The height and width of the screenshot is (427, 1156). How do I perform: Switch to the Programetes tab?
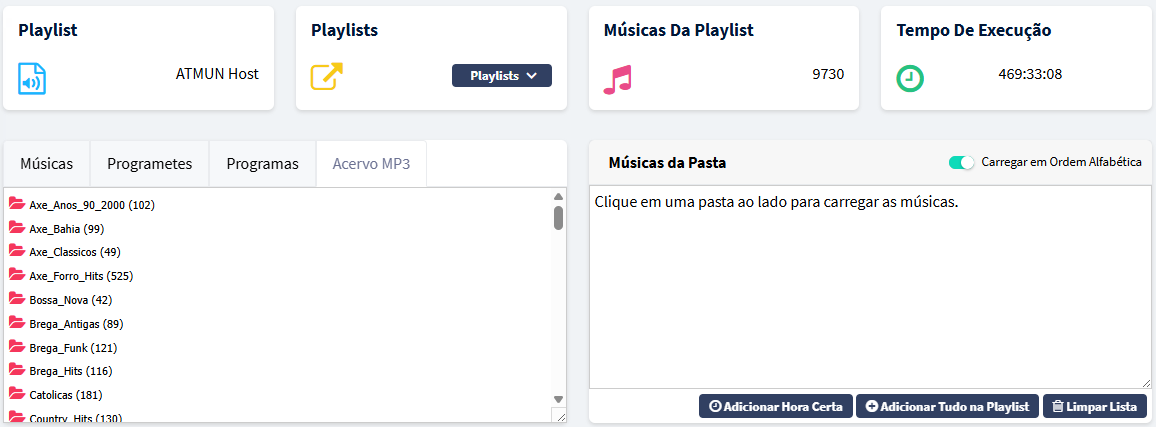149,164
